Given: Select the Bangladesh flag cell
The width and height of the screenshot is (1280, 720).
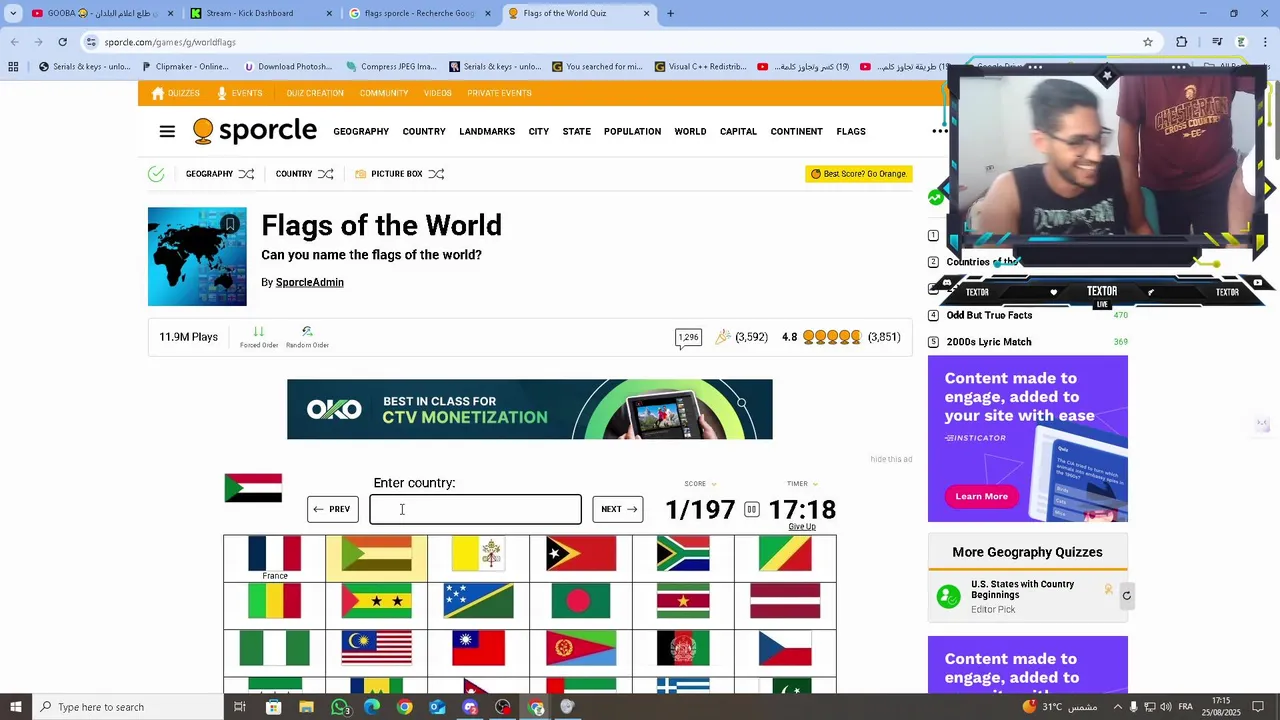Looking at the screenshot, I should (581, 602).
